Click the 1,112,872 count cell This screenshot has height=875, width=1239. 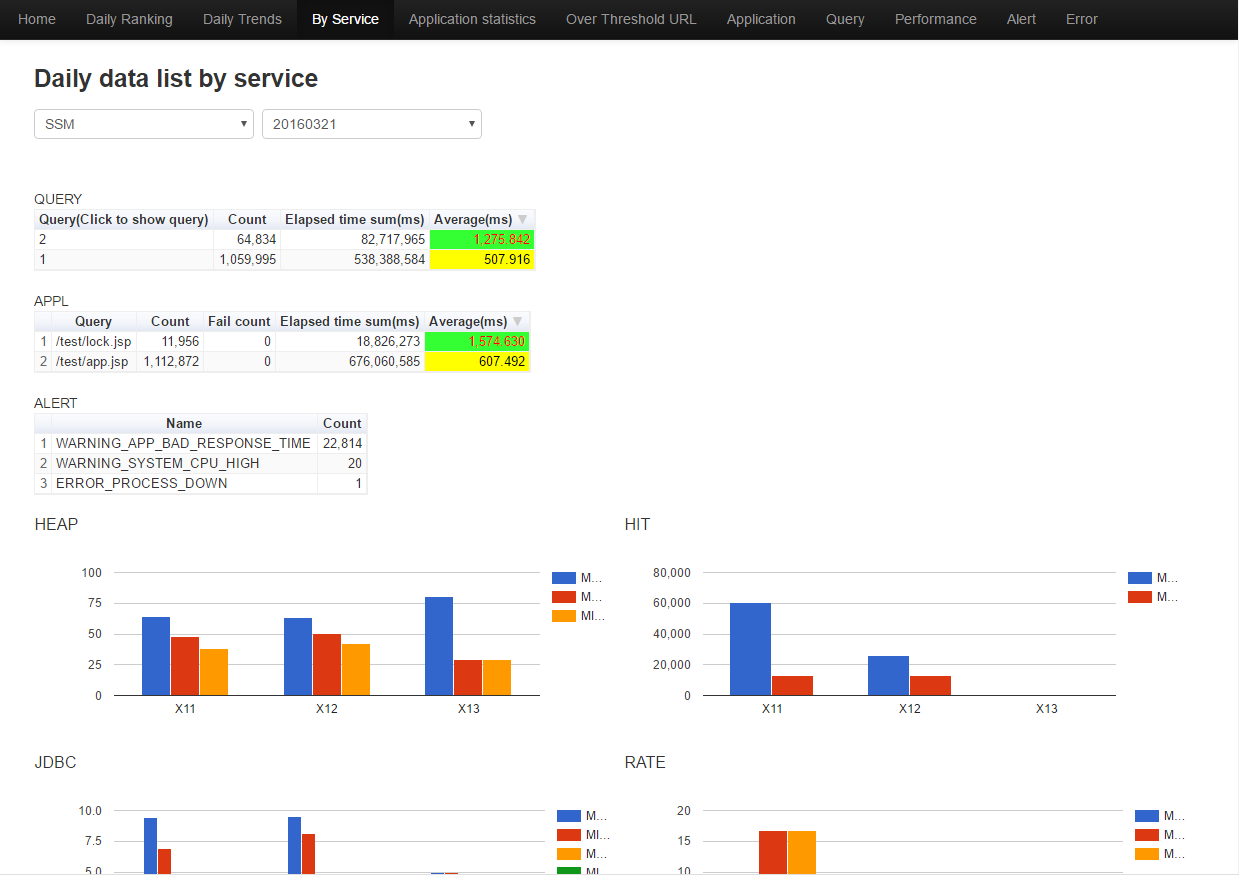tap(170, 362)
